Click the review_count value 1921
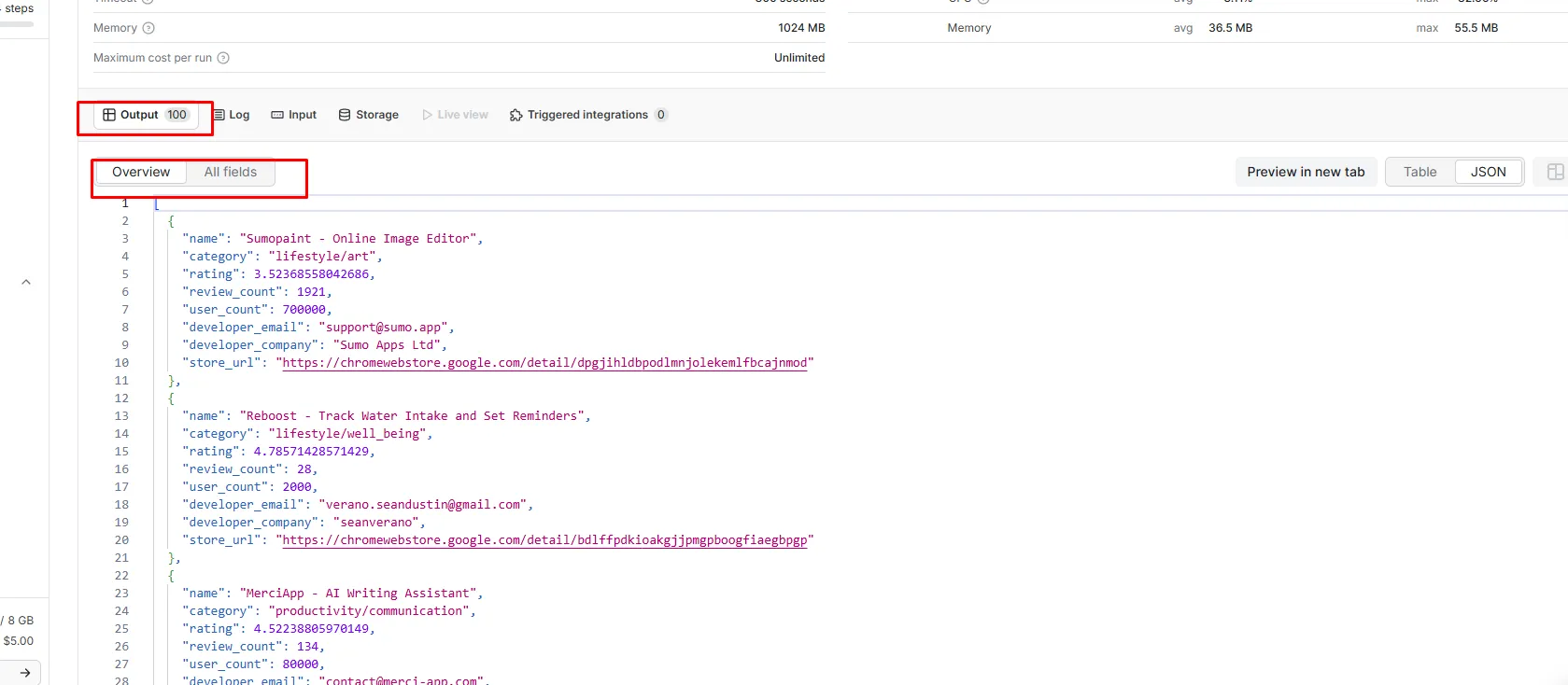This screenshot has width=1568, height=685. [x=311, y=292]
